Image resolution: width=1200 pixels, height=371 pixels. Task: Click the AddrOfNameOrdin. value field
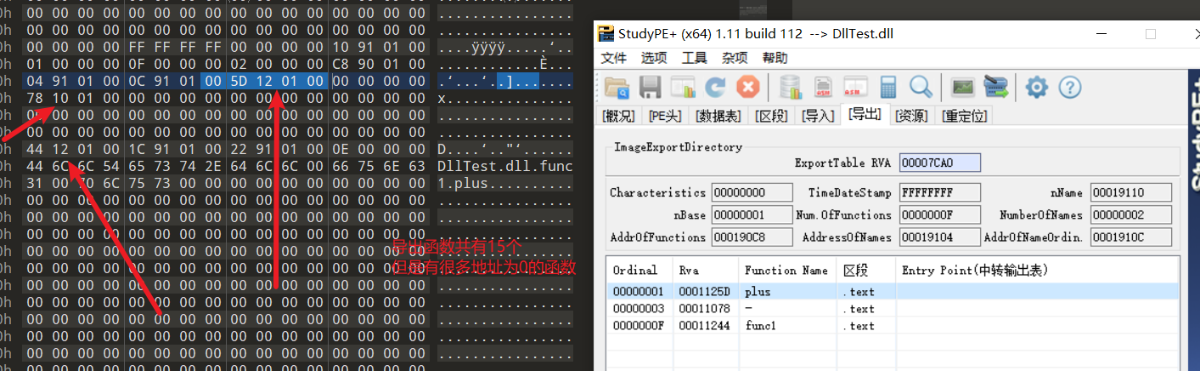coord(1130,237)
